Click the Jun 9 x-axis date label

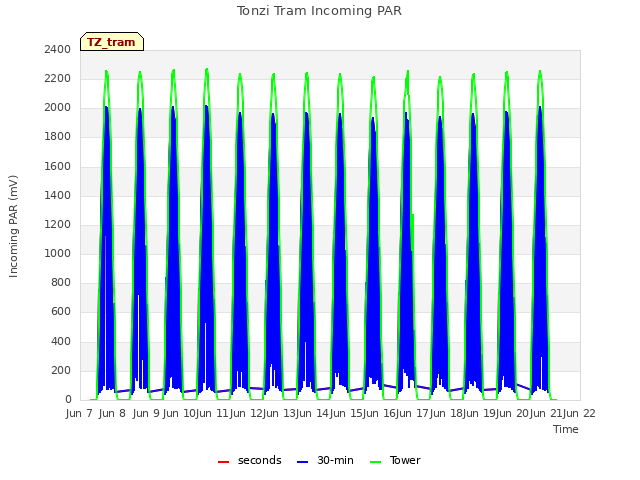pos(146,413)
